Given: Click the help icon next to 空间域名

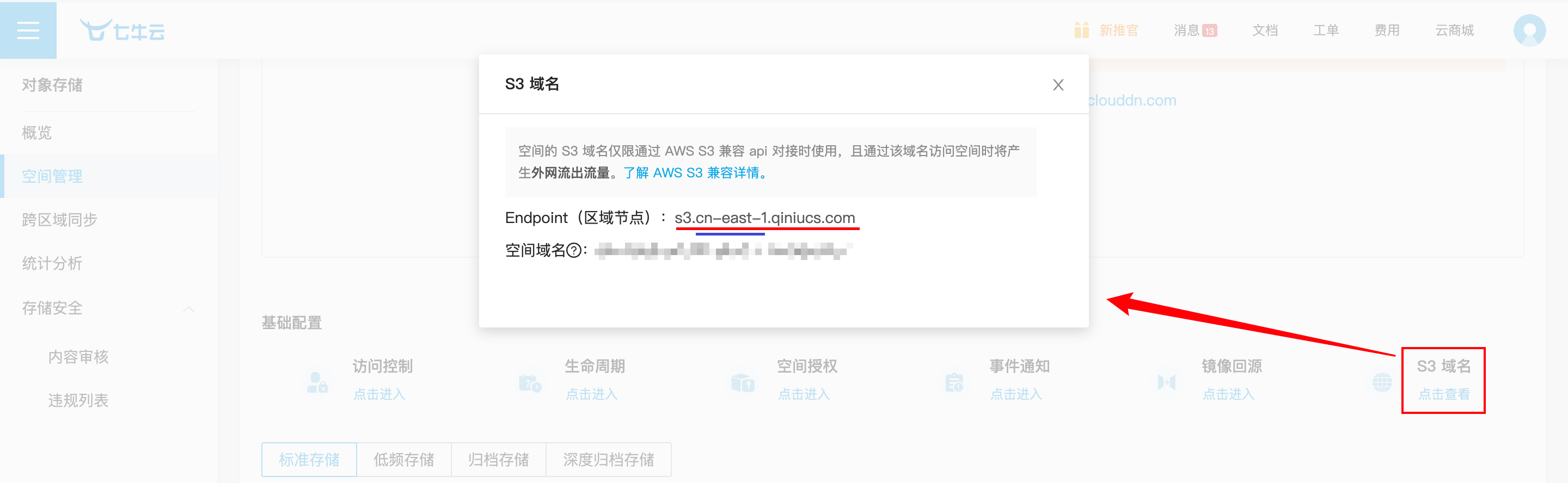Looking at the screenshot, I should (x=574, y=250).
